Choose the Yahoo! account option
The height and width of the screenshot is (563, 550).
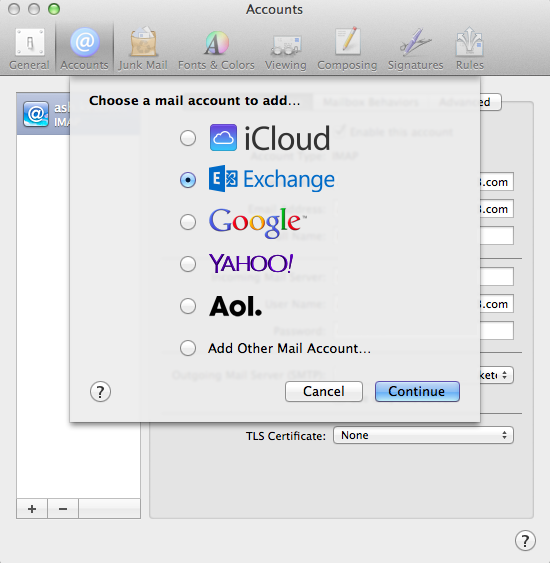click(188, 264)
